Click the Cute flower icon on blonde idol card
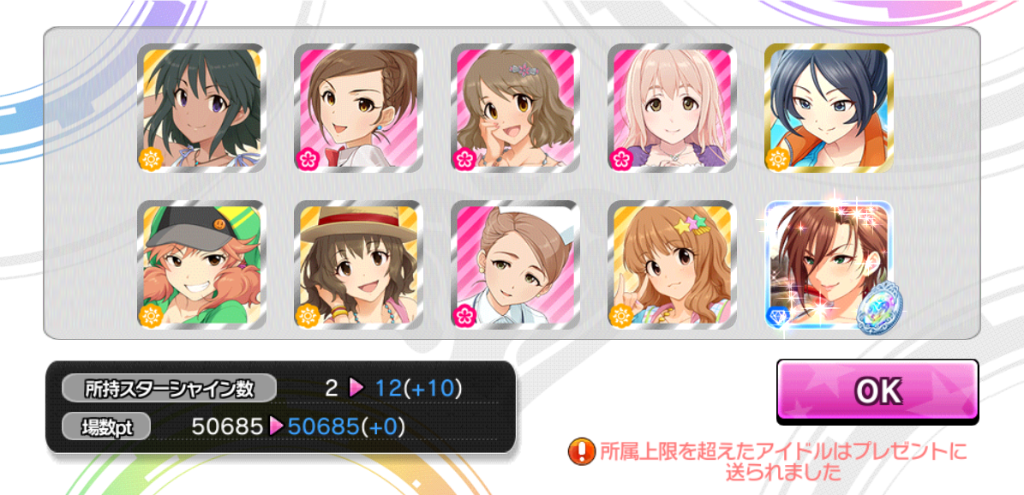Screen dimensions: 1024x495 pos(620,159)
